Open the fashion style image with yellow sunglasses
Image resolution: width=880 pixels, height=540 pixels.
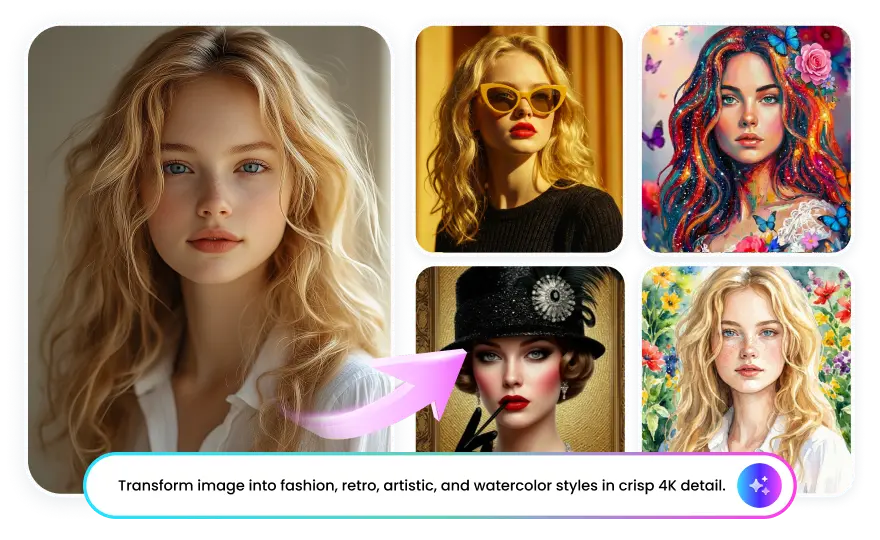coord(519,139)
